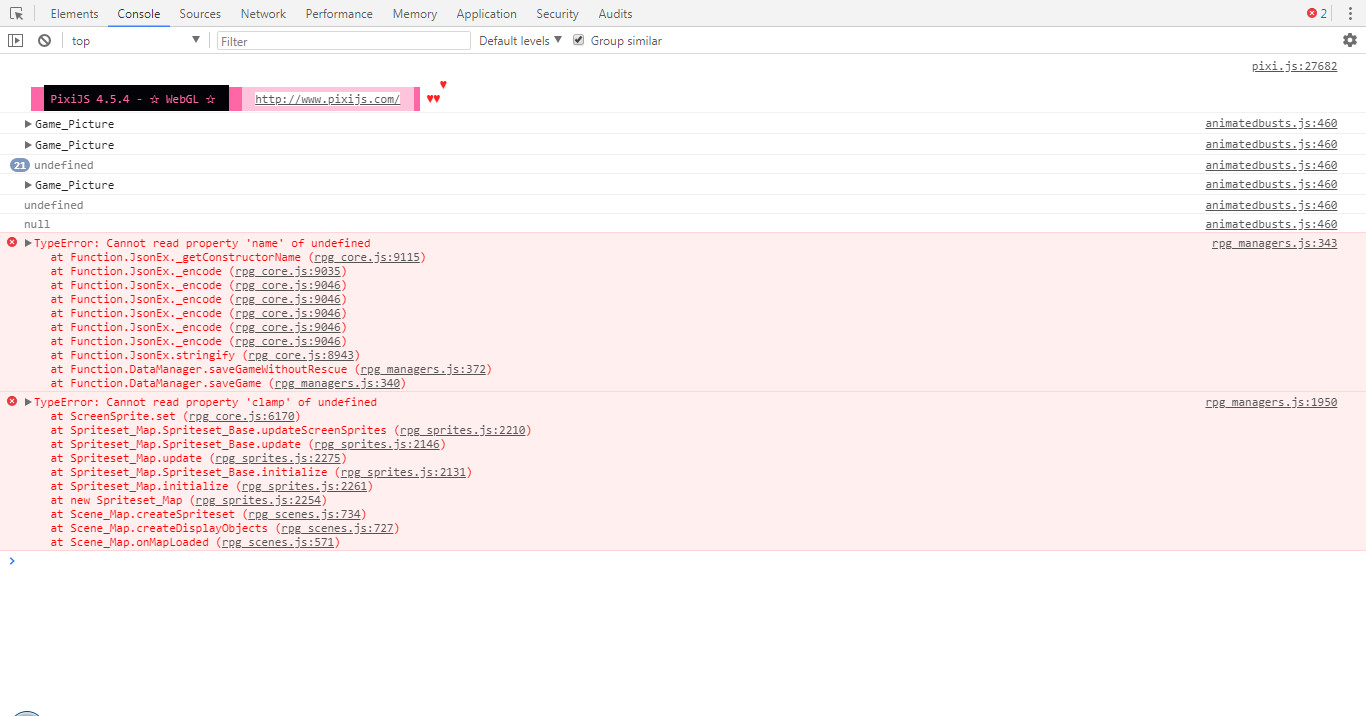Select the null log entry text
Viewport: 1366px width, 716px height.
click(x=37, y=224)
